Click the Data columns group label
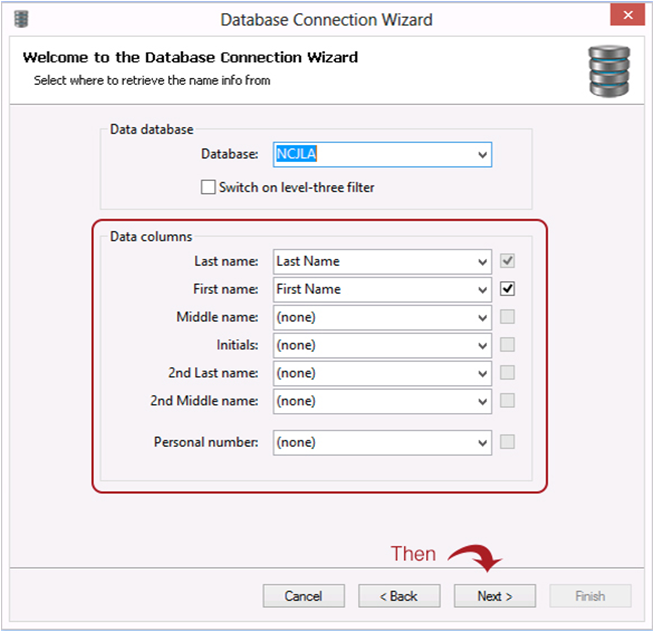Viewport: 658px width, 634px height. [152, 238]
